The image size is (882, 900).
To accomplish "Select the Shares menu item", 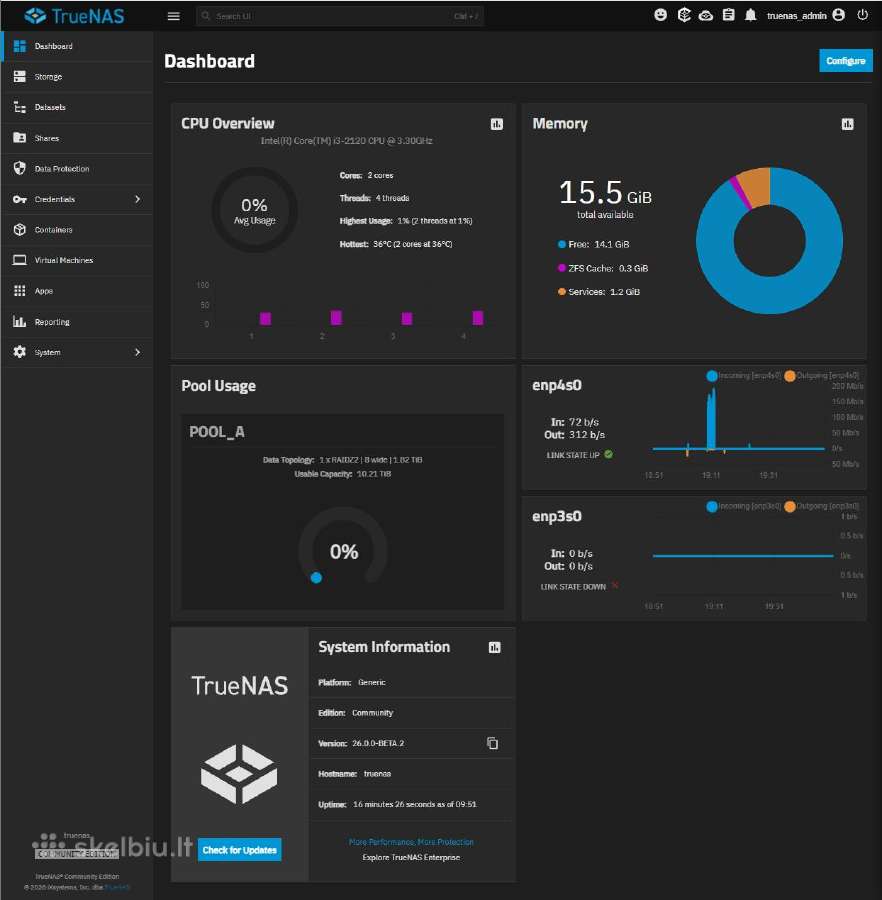I will [x=77, y=138].
